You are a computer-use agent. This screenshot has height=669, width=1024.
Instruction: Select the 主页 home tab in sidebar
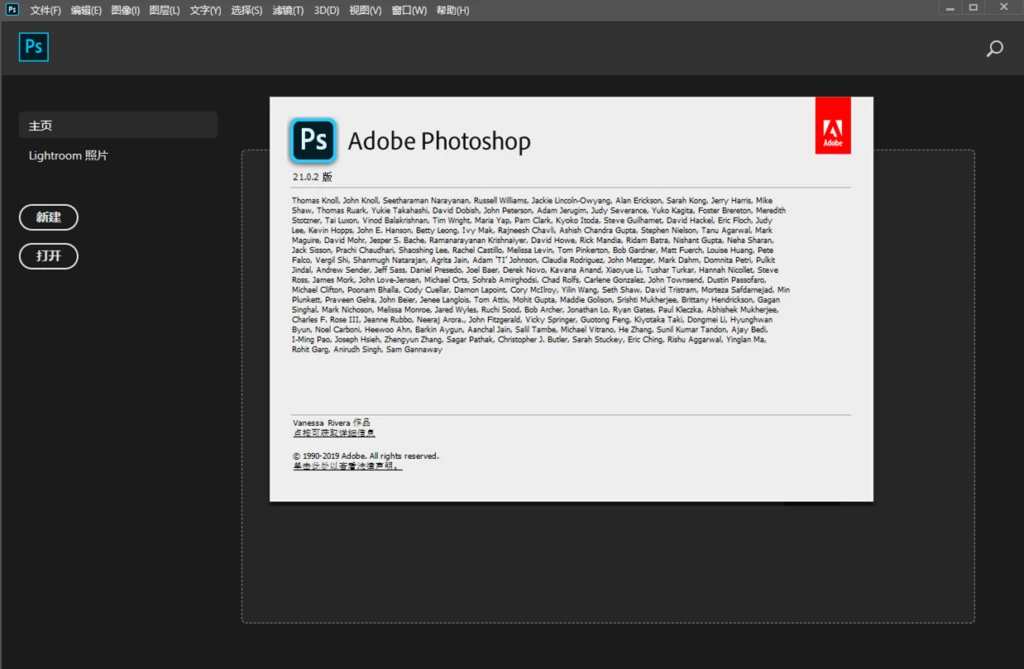click(118, 125)
